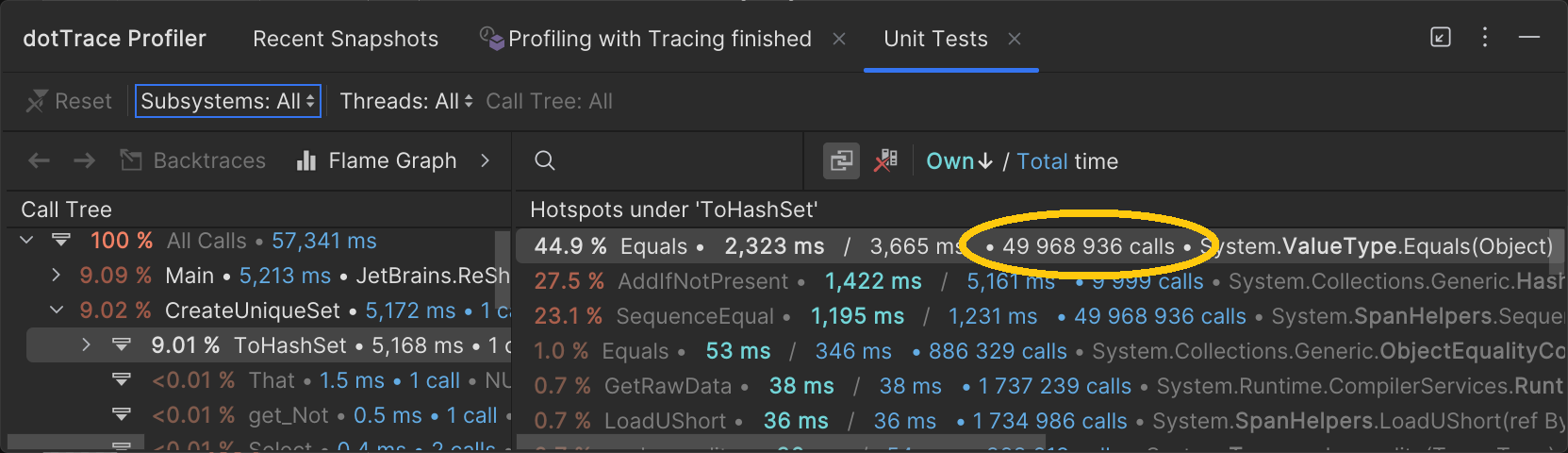Switch to the Recent Snapshots tab
This screenshot has height=453, width=1568.
point(345,39)
